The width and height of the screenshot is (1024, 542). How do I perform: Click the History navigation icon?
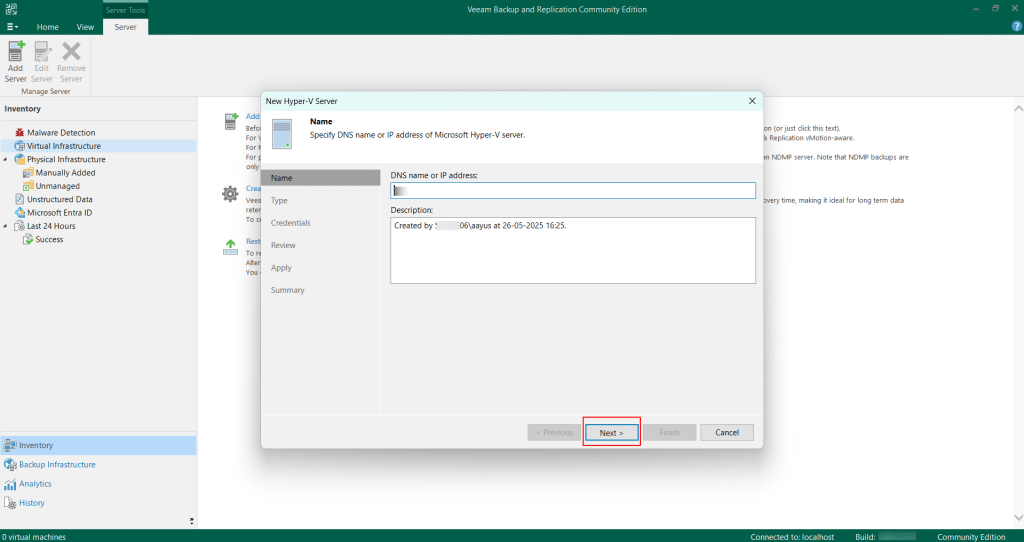click(x=10, y=503)
